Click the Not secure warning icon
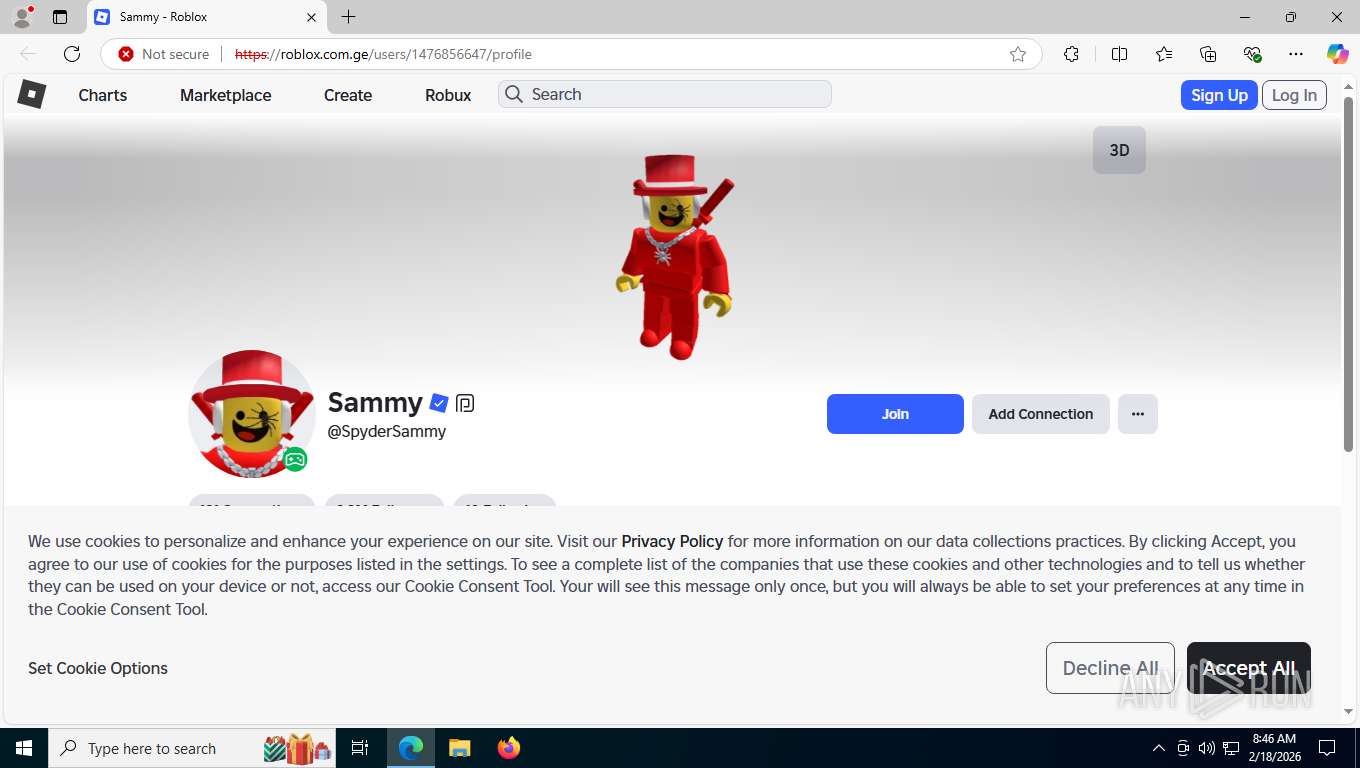Screen dimensions: 1360x768 tap(126, 54)
